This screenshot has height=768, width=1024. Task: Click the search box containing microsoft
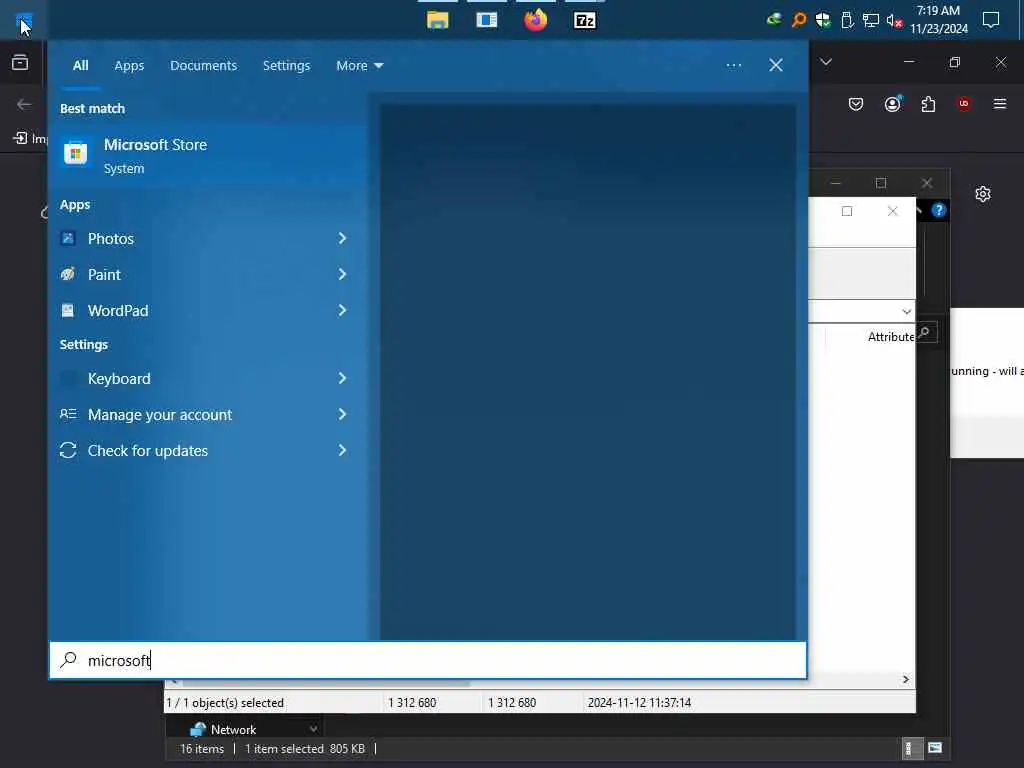(428, 660)
